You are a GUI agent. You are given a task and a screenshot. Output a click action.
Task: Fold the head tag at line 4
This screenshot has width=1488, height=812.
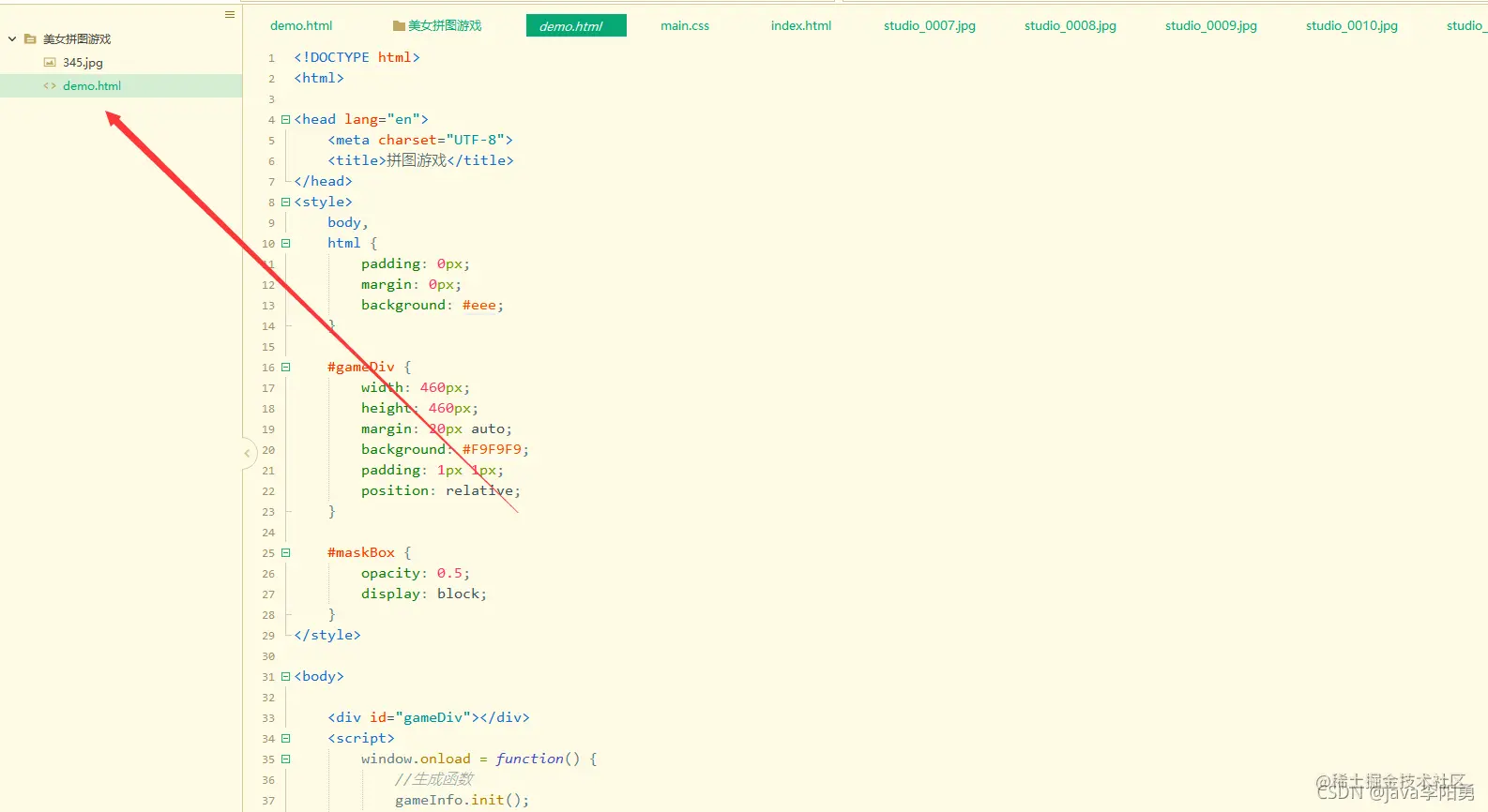point(285,119)
